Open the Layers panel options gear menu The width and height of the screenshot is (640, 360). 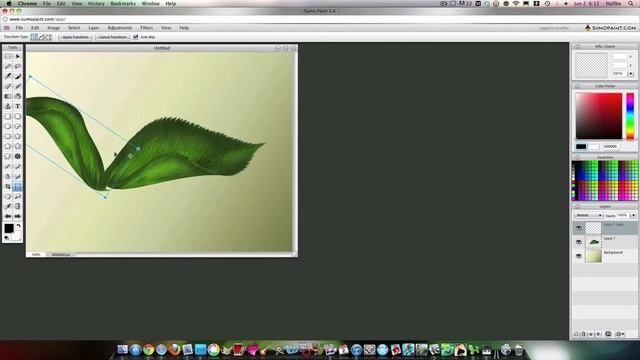(x=619, y=334)
